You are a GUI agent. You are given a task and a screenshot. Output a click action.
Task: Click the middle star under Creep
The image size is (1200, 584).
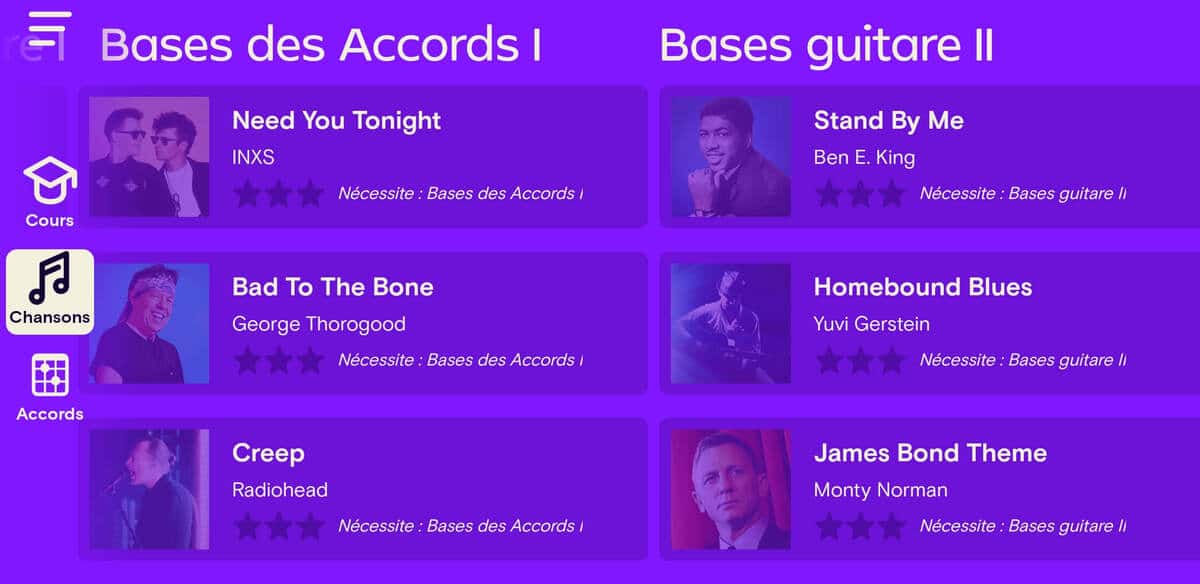click(x=281, y=525)
